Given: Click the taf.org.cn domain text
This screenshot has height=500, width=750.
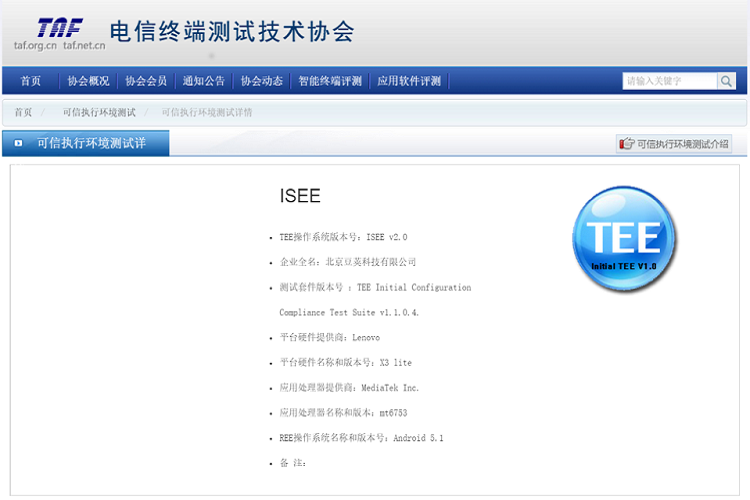Looking at the screenshot, I should (x=35, y=45).
